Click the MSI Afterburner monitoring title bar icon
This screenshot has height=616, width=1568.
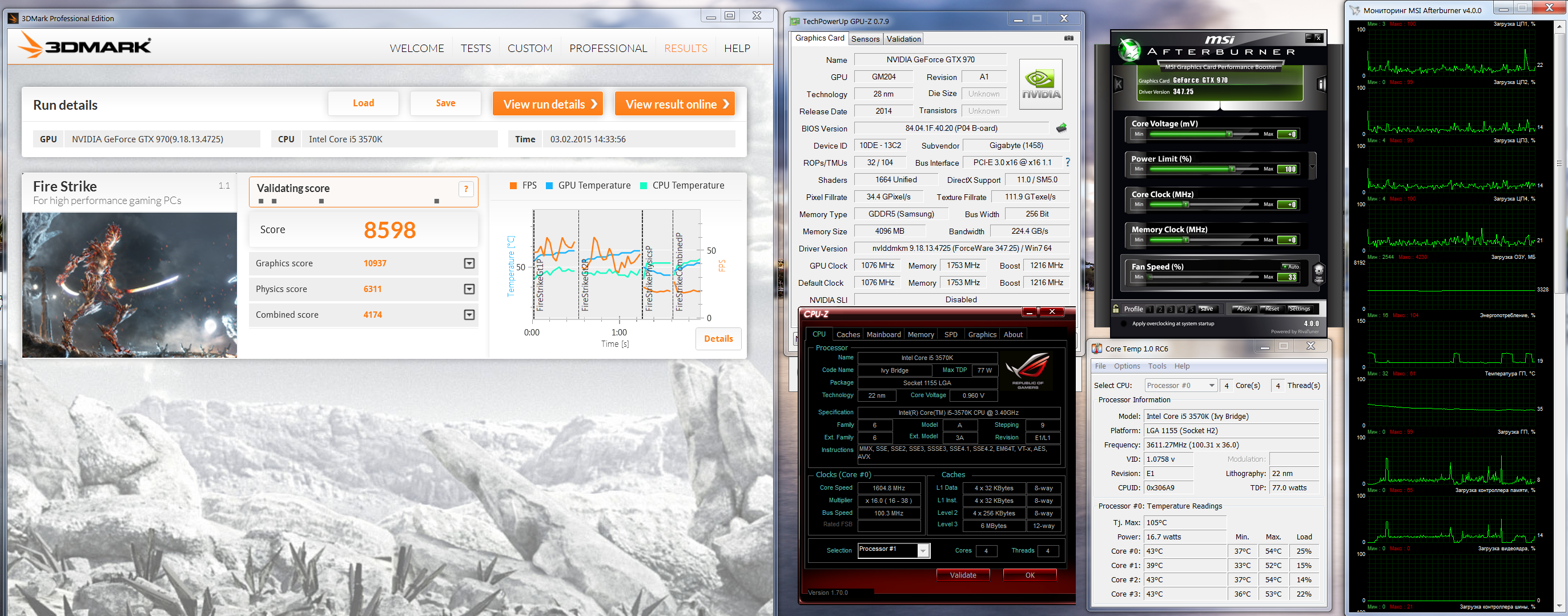click(1355, 10)
